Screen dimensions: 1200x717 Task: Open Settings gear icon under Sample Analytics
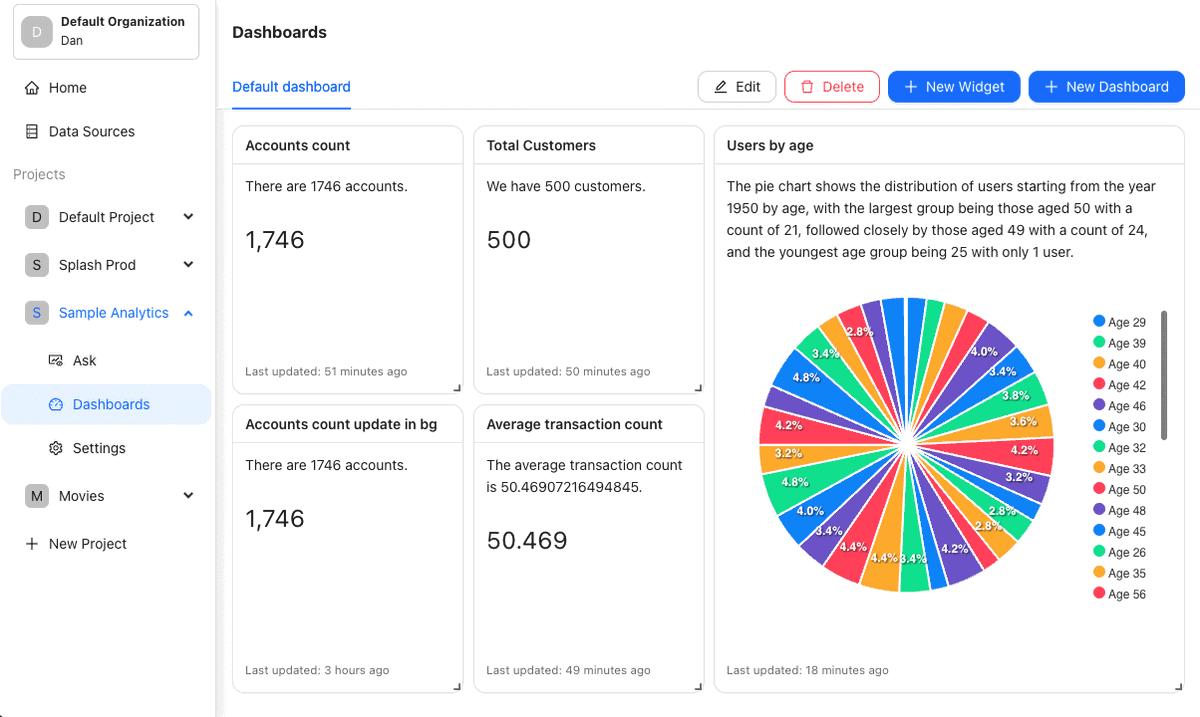click(56, 449)
